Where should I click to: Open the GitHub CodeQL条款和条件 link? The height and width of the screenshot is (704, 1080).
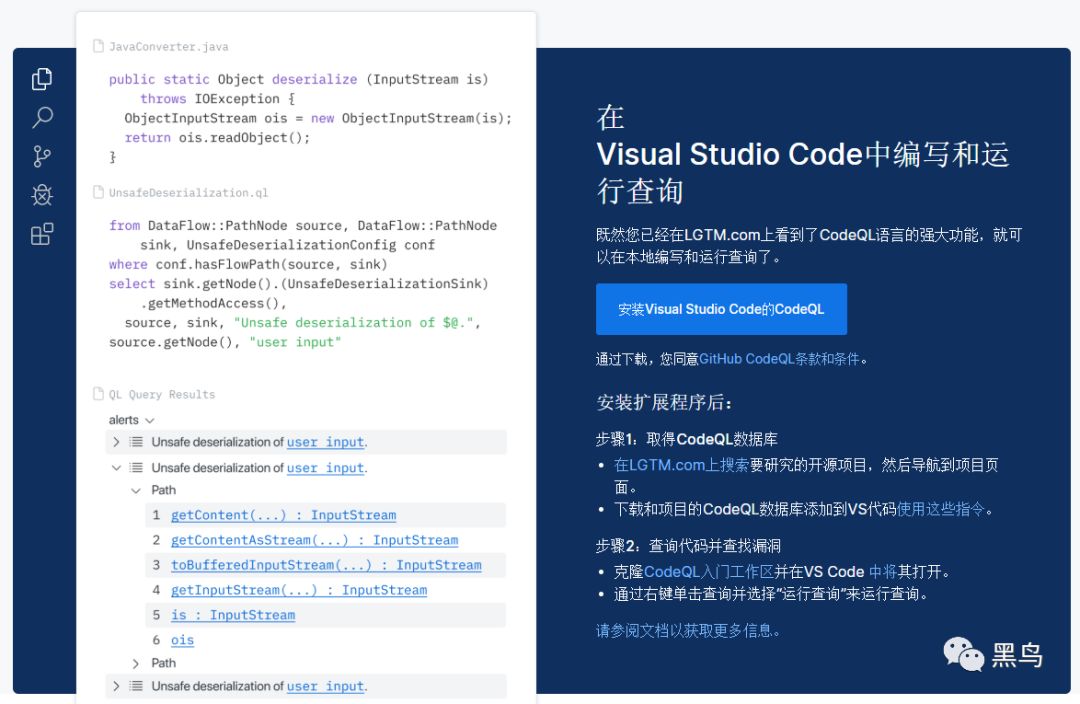pyautogui.click(x=779, y=359)
